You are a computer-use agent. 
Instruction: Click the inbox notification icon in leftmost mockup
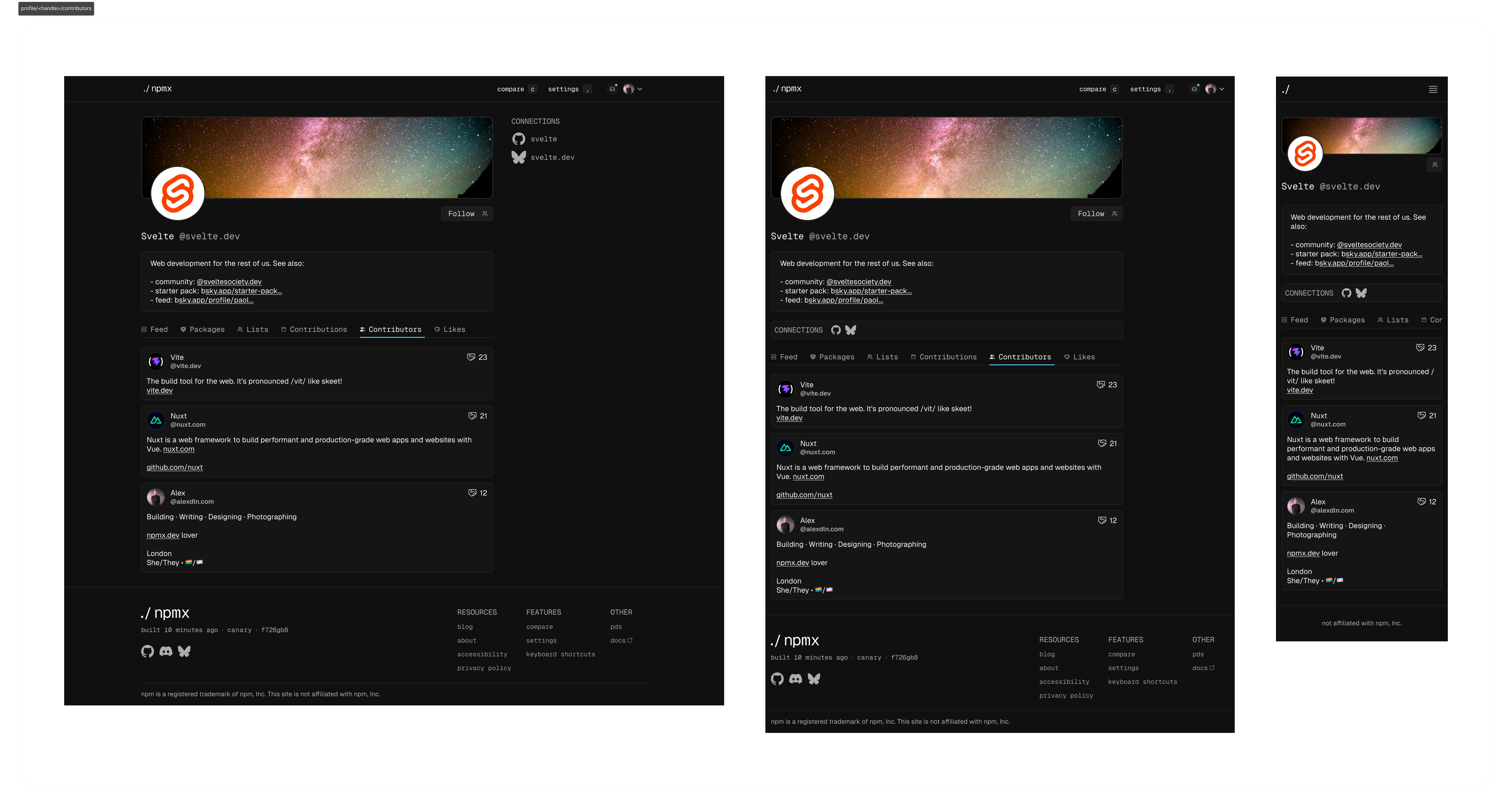pos(612,89)
